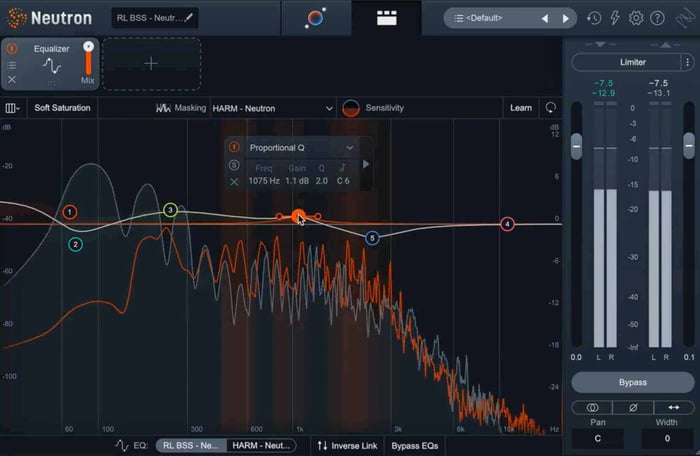Click the Bypass button
The image size is (700, 456).
[633, 382]
